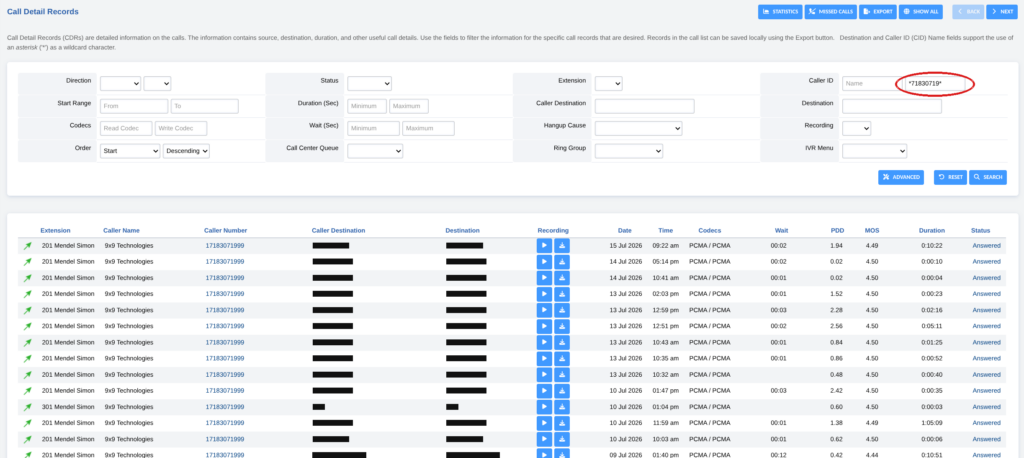This screenshot has width=1024, height=458.
Task: Open the Ring Group dropdown
Action: (629, 150)
